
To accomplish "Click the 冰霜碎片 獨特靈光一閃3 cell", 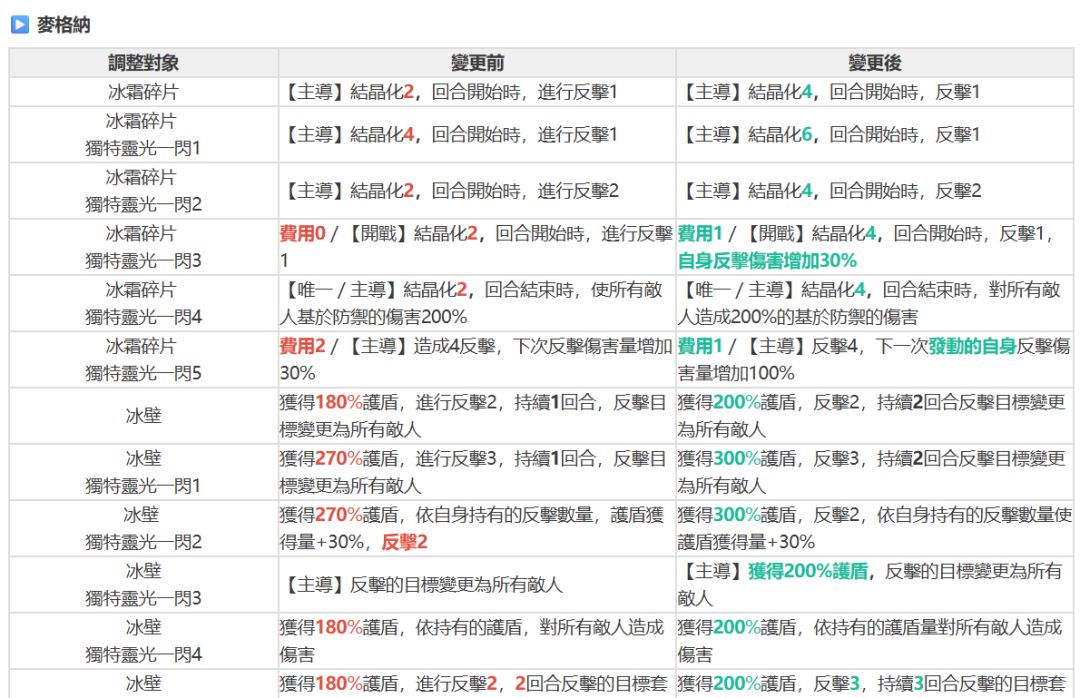I will click(x=143, y=247).
